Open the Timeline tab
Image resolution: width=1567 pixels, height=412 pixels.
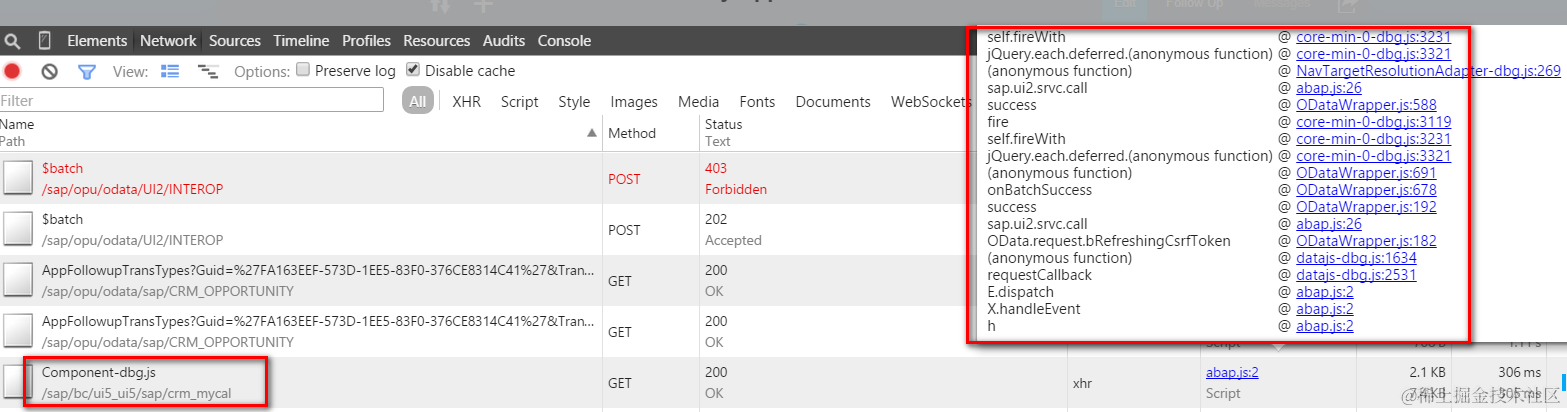tap(301, 41)
